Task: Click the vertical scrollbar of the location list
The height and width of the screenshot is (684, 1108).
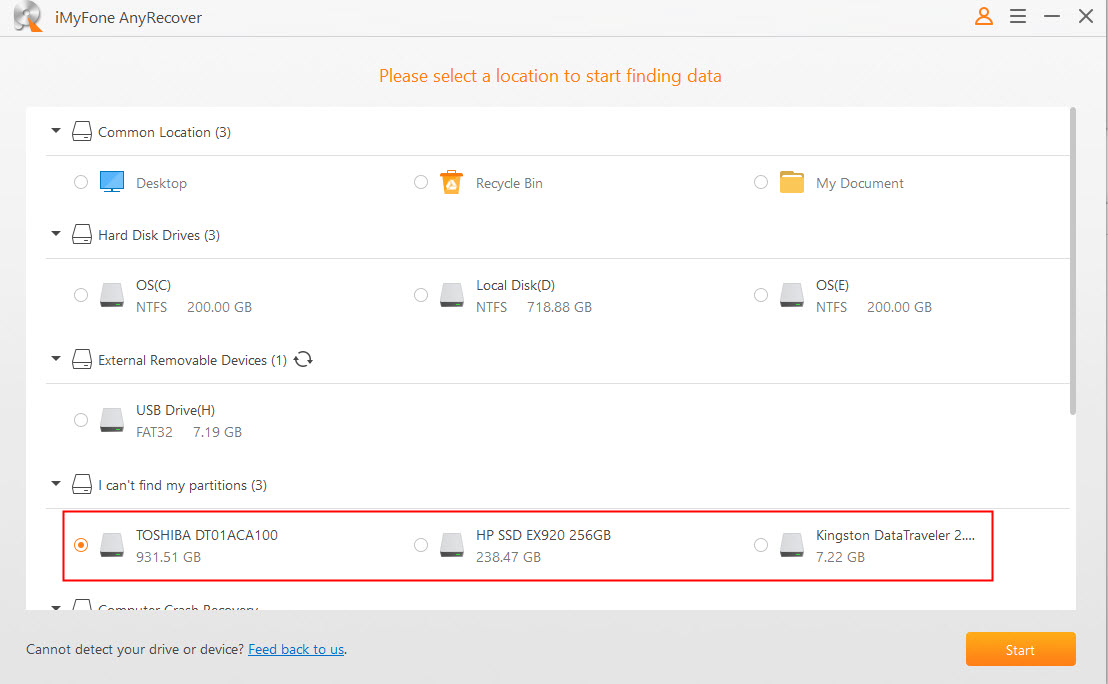Action: [1073, 261]
